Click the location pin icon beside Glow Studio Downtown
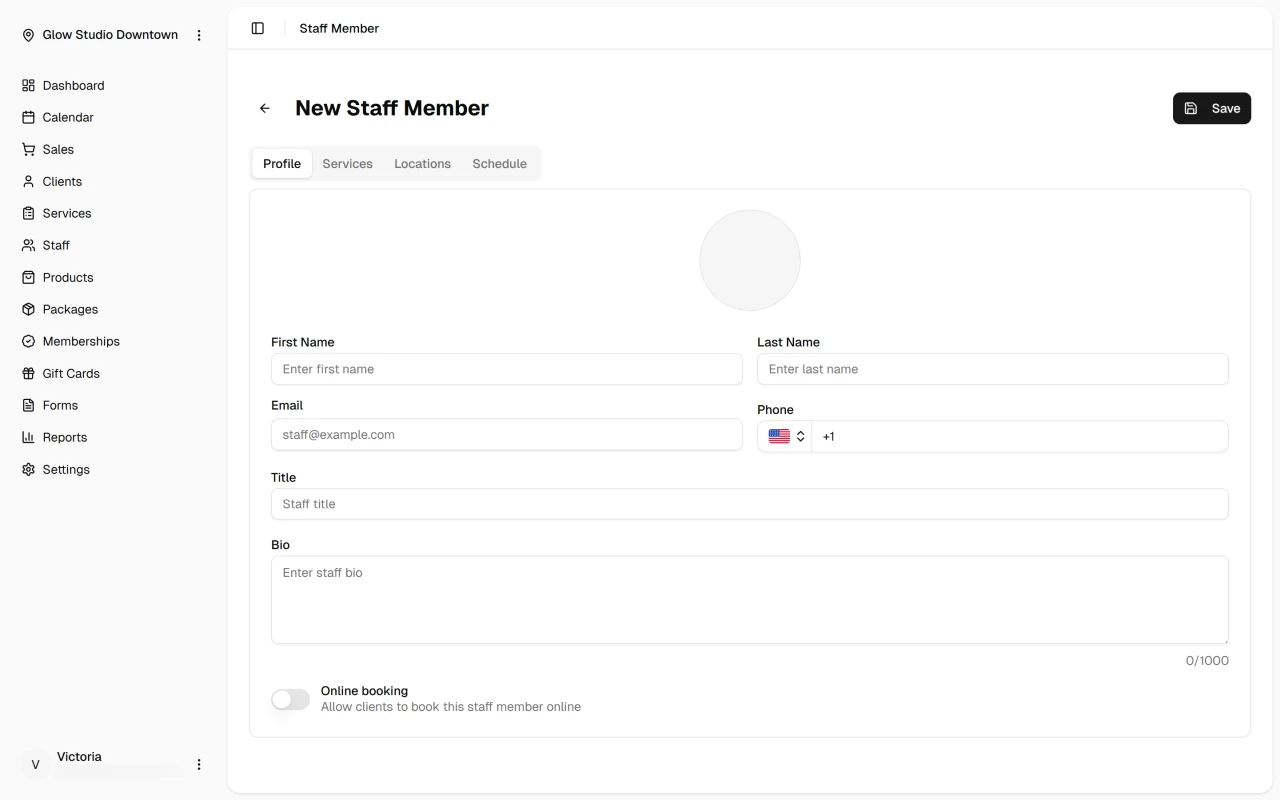Image resolution: width=1280 pixels, height=800 pixels. tap(28, 35)
